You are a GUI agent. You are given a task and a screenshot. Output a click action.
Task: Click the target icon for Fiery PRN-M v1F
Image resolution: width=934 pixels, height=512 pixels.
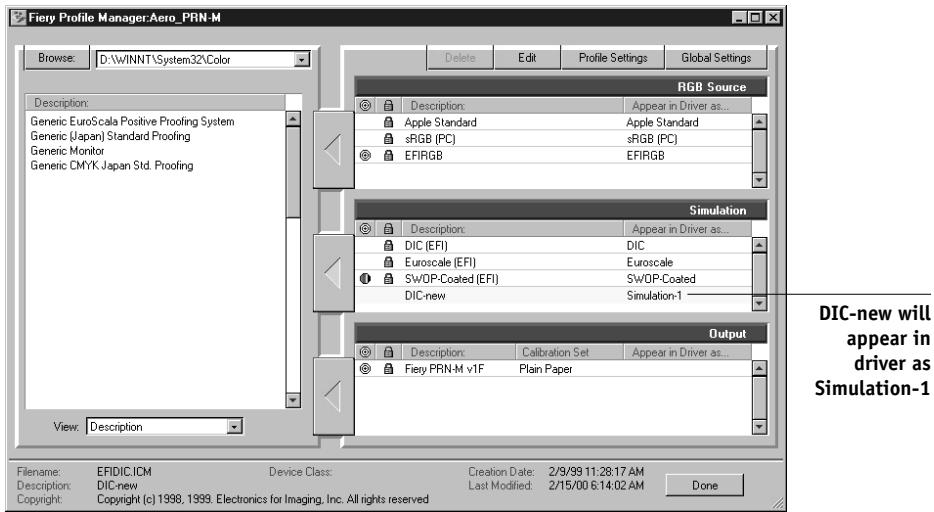tap(366, 369)
